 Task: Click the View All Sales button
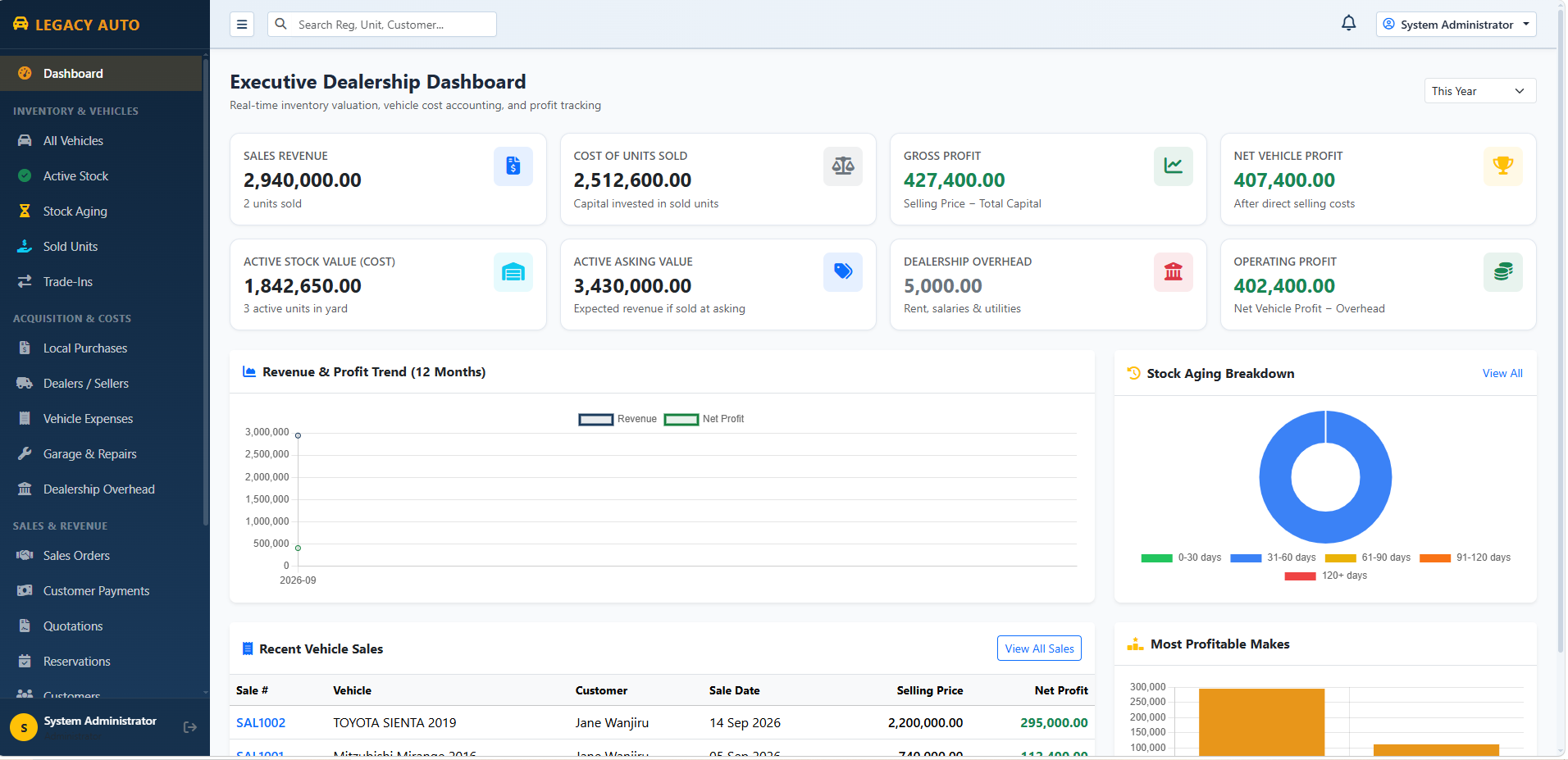click(x=1039, y=649)
